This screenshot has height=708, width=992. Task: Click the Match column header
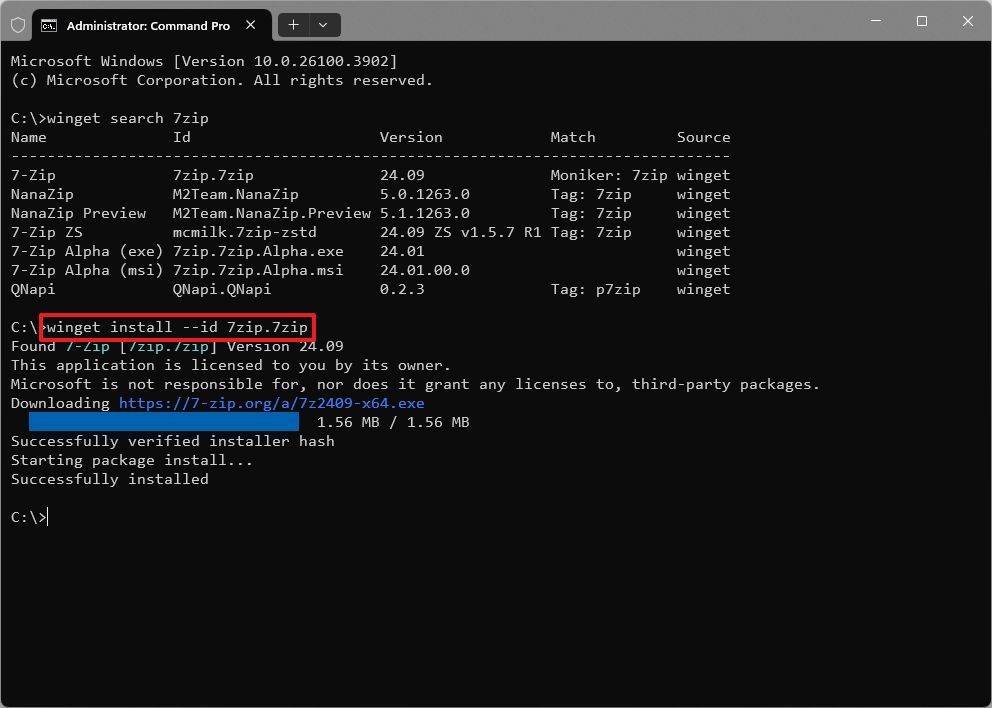[572, 137]
